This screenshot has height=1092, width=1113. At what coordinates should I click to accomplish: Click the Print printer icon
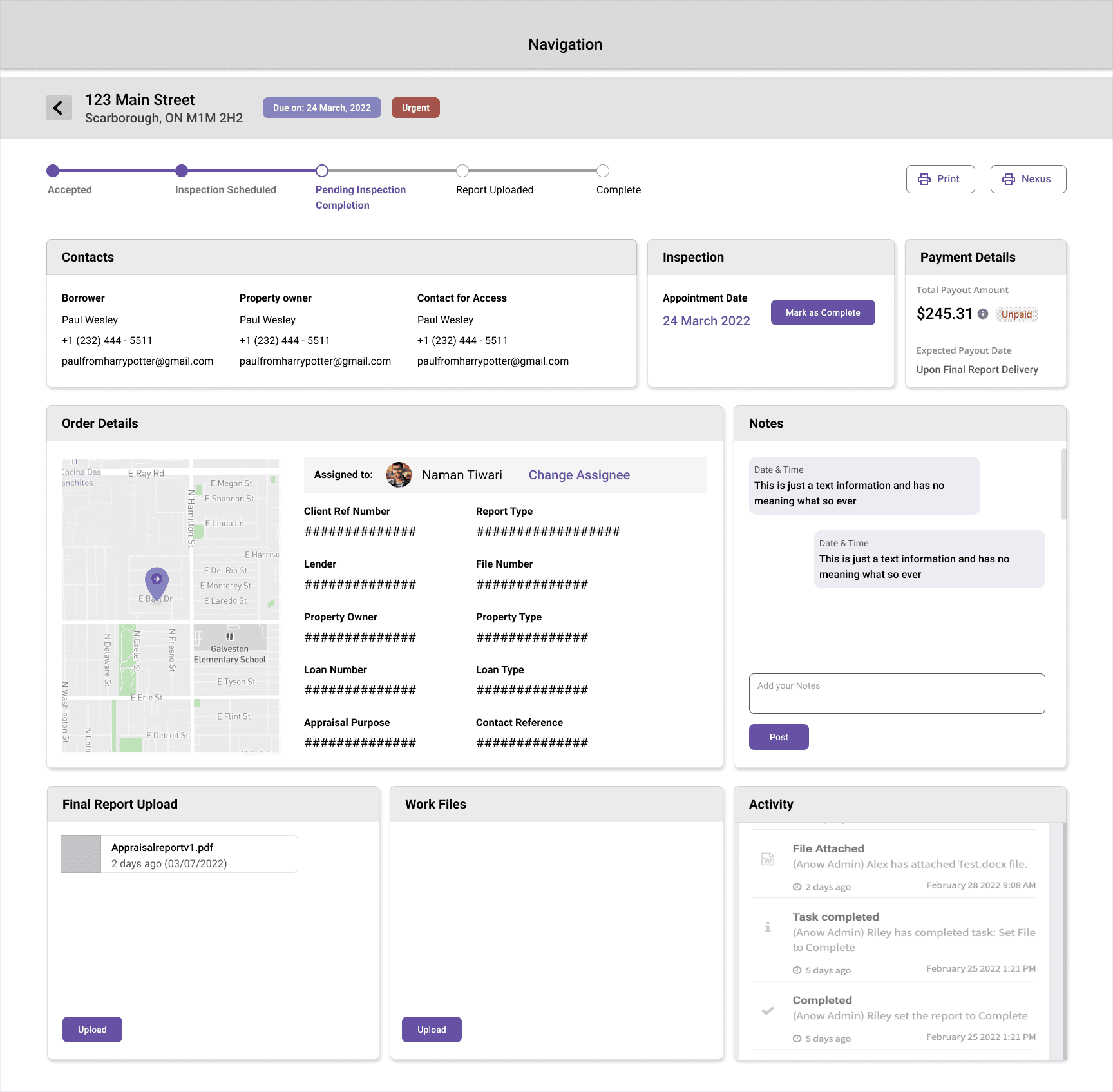pyautogui.click(x=925, y=178)
